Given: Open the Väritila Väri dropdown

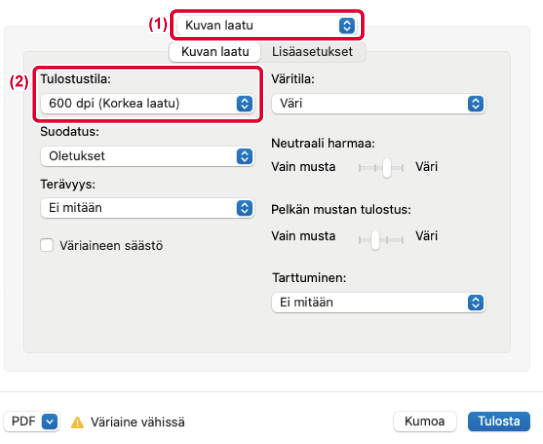Looking at the screenshot, I should point(378,104).
